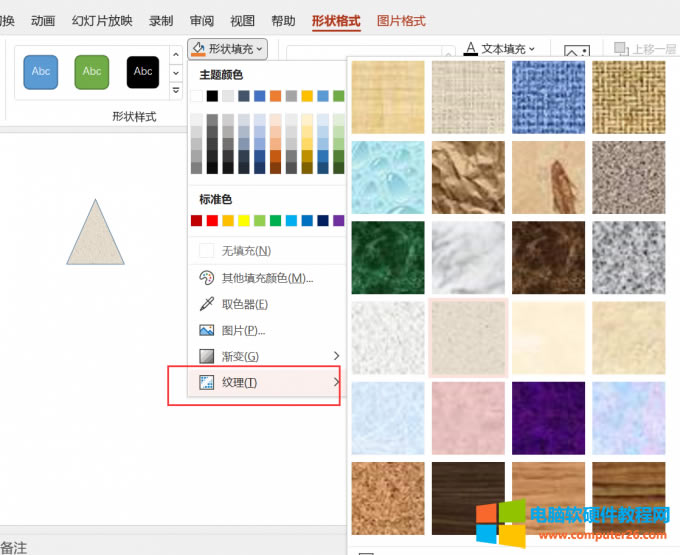
Task: Click the gradient icon for 渐变
Action: [207, 356]
